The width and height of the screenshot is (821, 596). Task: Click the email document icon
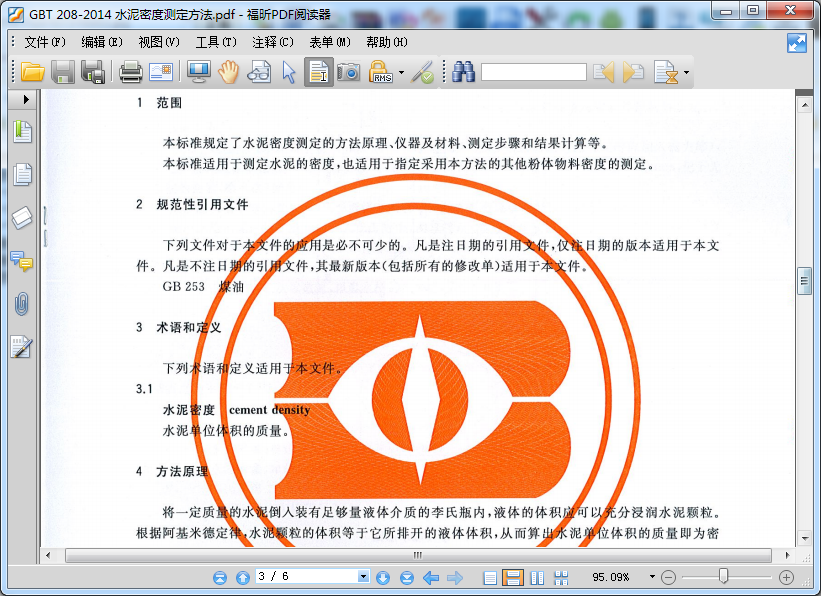161,72
